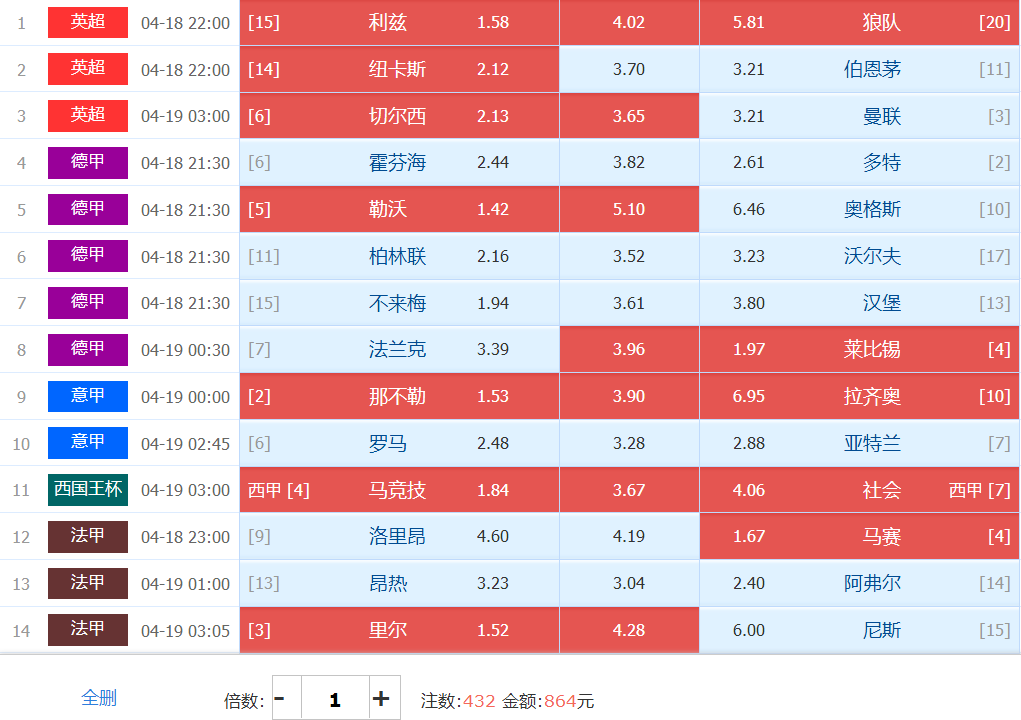Click the 全删 link to clear all
Viewport: 1021px width, 720px height.
pos(99,698)
